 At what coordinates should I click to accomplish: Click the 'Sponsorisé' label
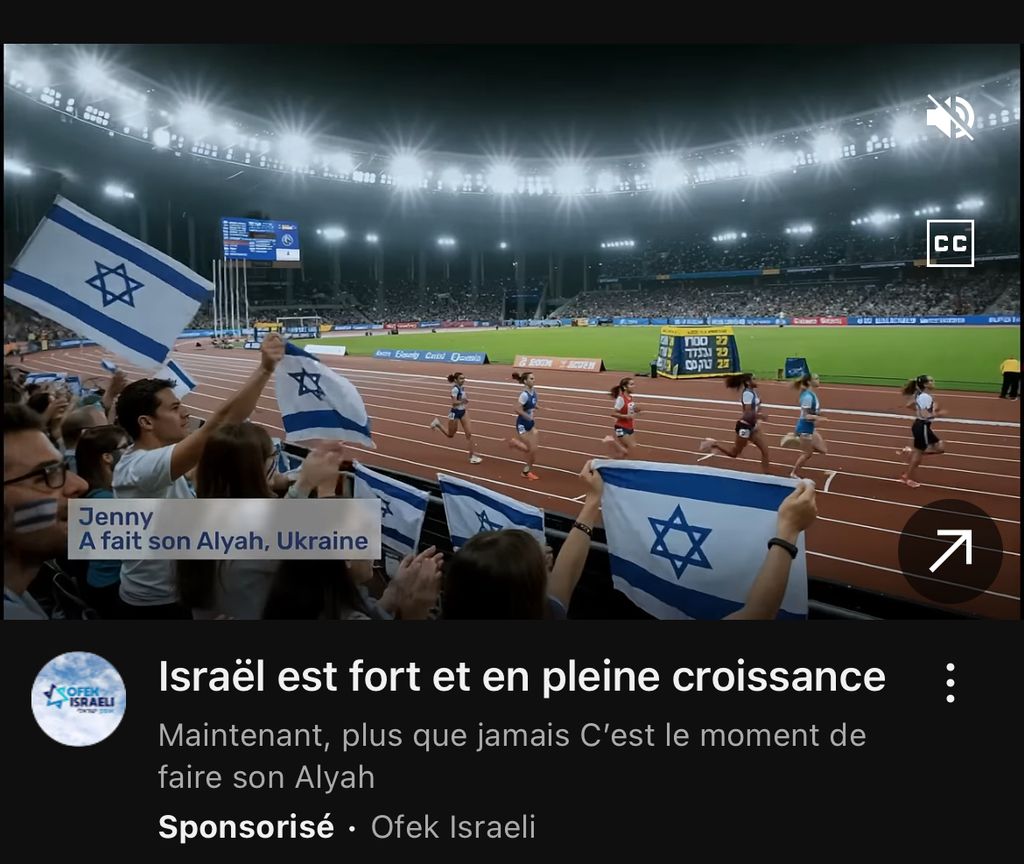coord(246,827)
